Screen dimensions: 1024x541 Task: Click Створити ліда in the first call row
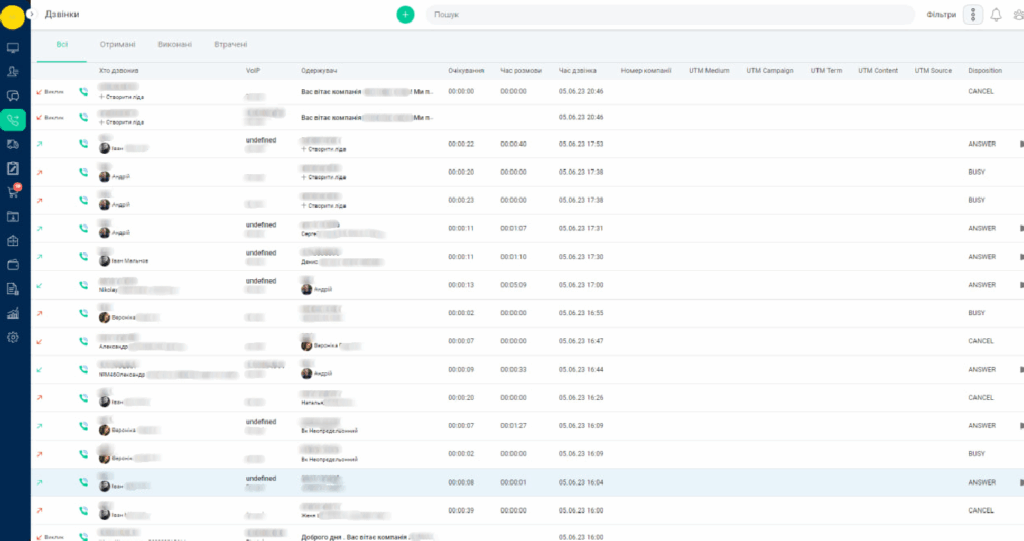click(124, 96)
